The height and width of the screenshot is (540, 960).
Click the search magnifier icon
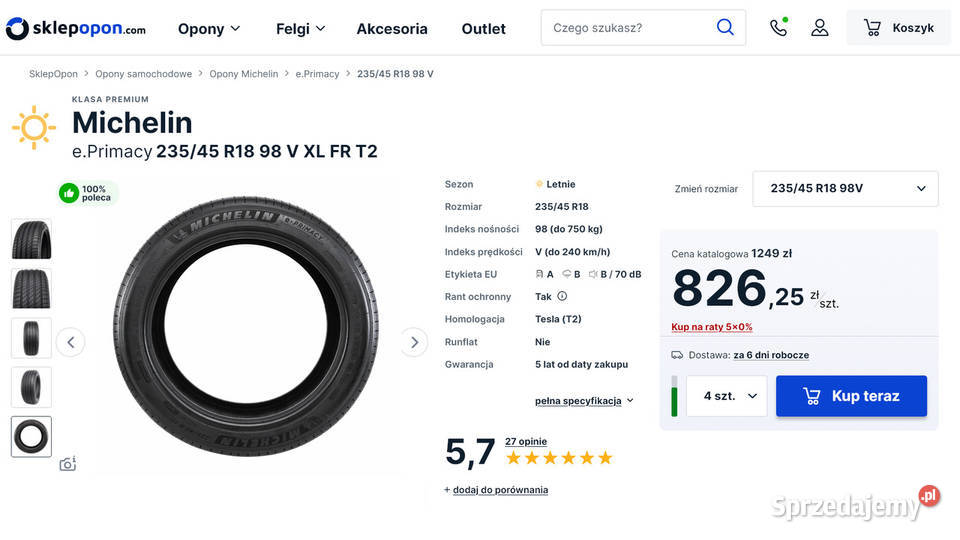(725, 28)
